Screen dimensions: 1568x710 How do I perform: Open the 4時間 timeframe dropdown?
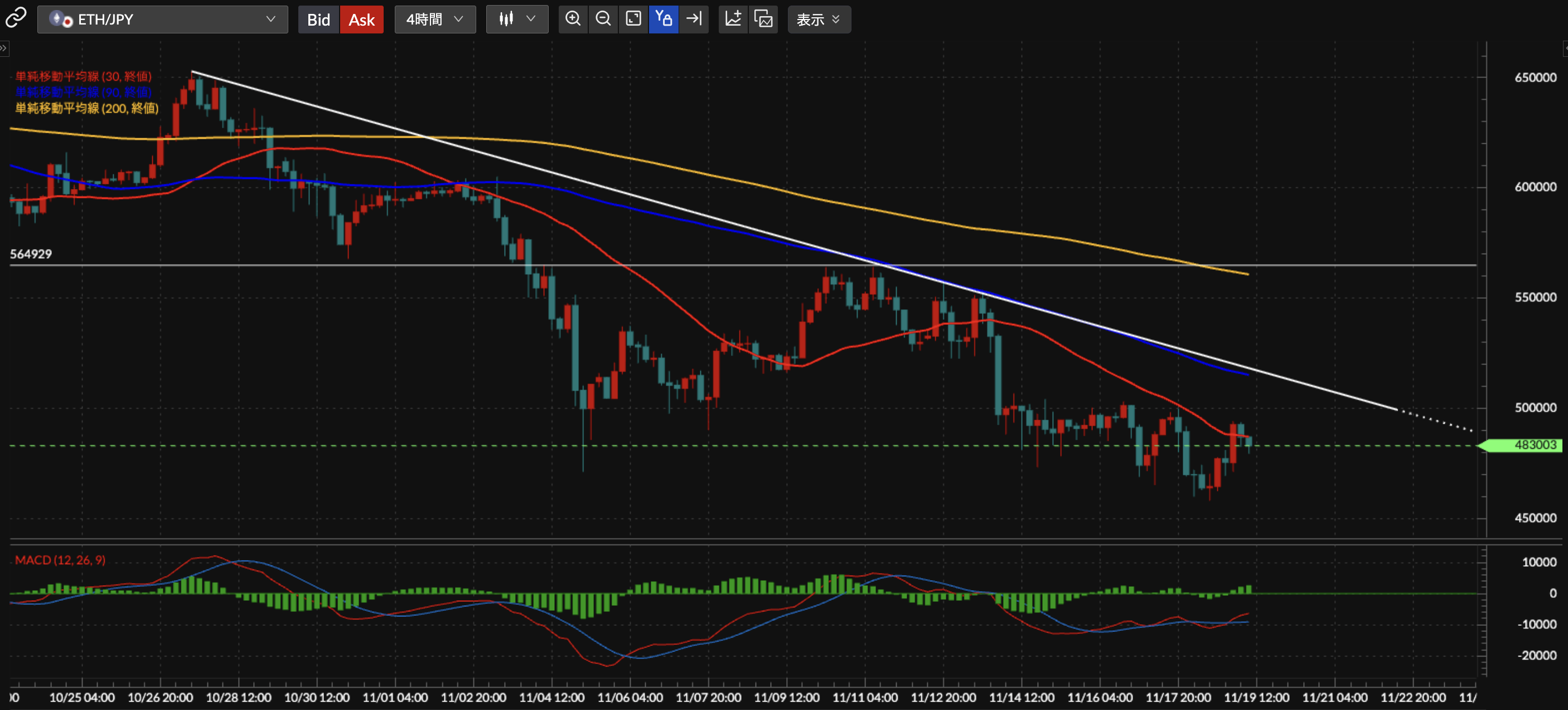tap(434, 20)
